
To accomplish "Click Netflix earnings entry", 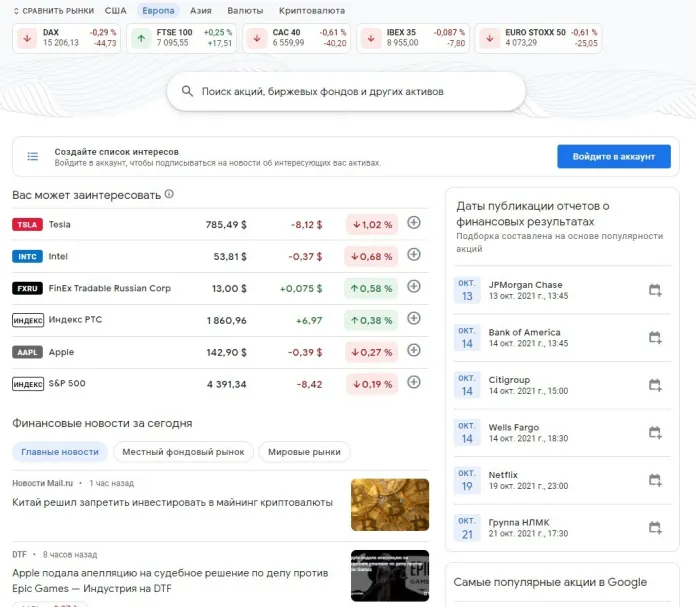I will click(x=562, y=480).
